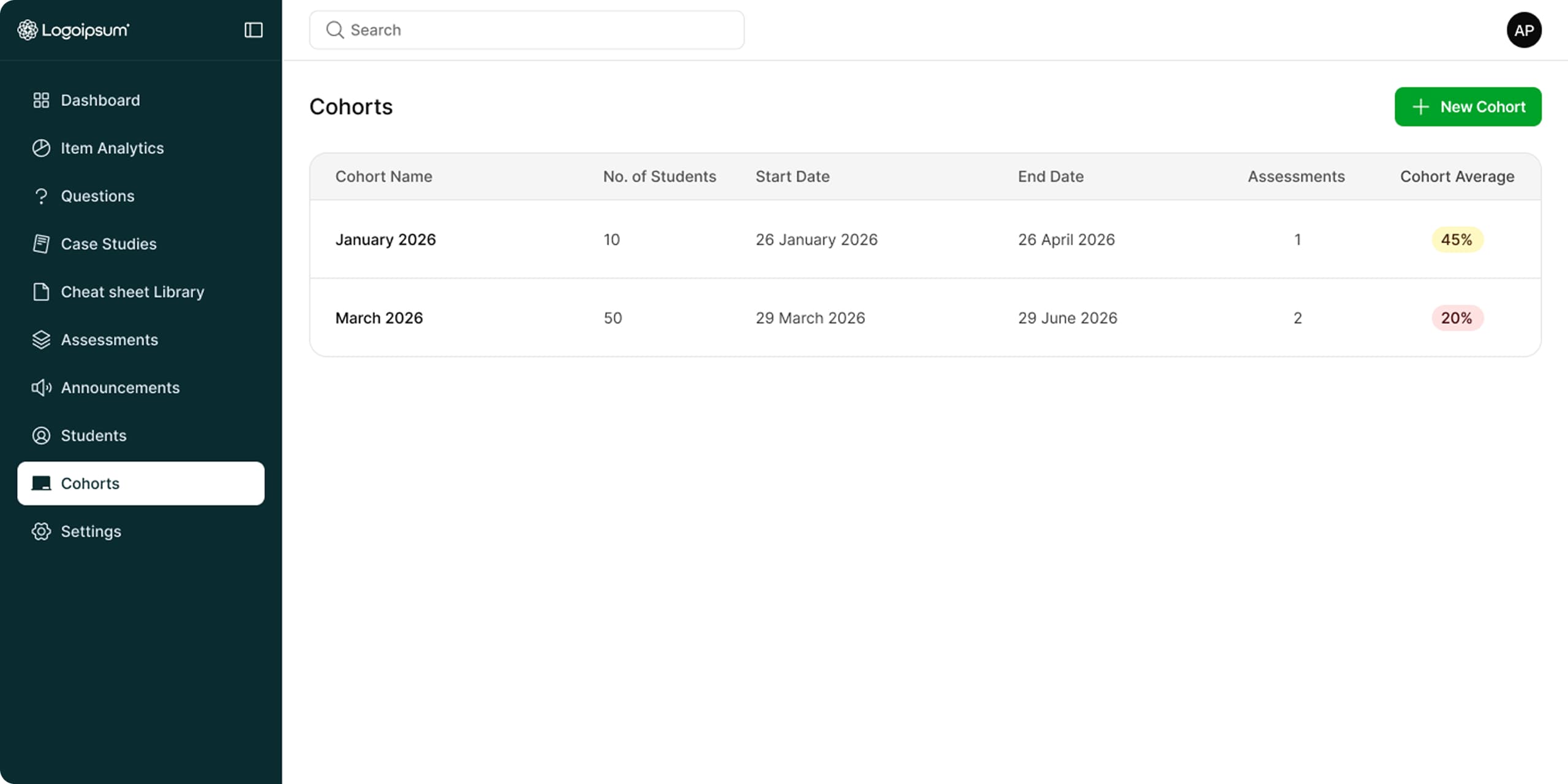Click the Assessments layers icon
The image size is (1568, 784).
41,340
